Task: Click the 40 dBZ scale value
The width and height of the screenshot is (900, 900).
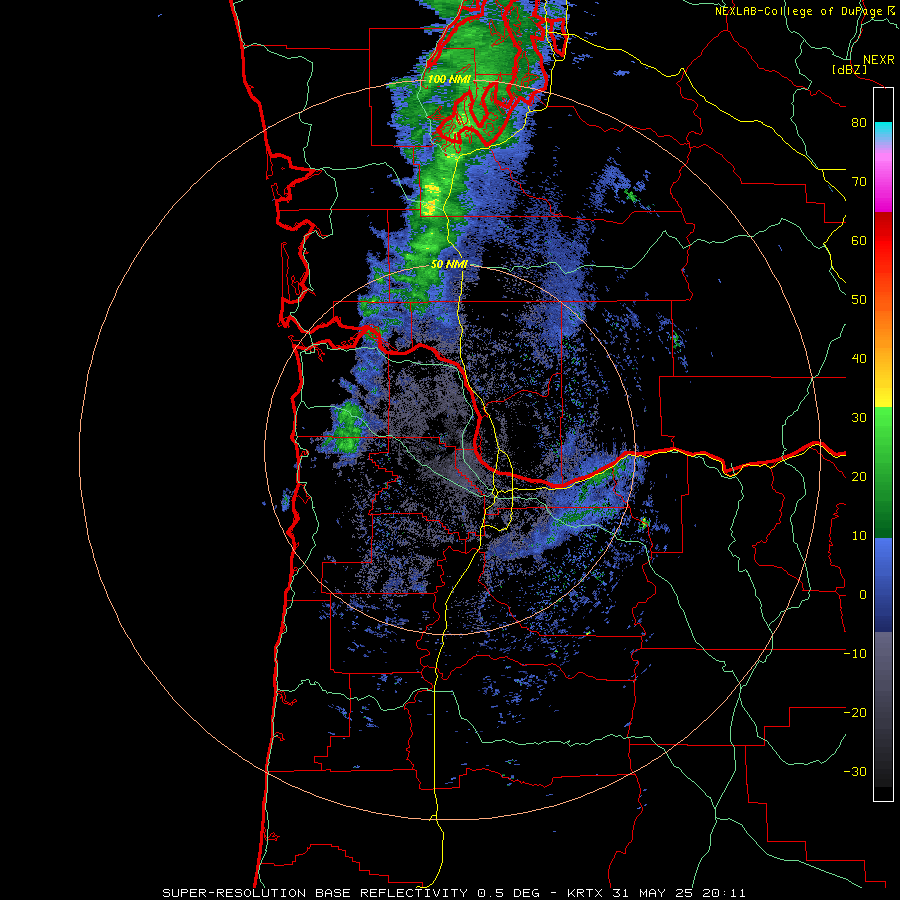Action: tap(859, 359)
